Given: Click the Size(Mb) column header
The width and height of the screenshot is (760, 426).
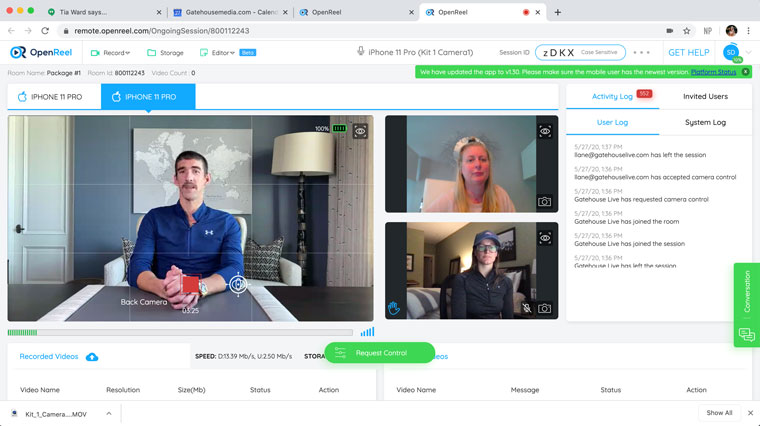Looking at the screenshot, I should point(191,390).
